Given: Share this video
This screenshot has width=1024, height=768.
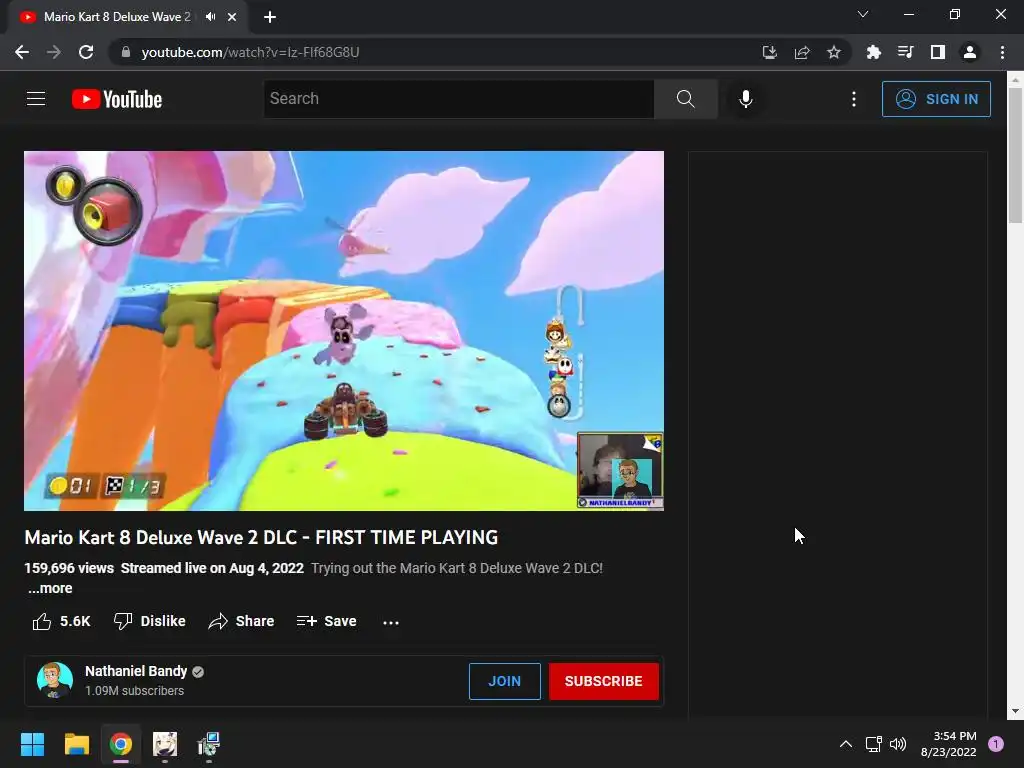Looking at the screenshot, I should click(x=241, y=621).
